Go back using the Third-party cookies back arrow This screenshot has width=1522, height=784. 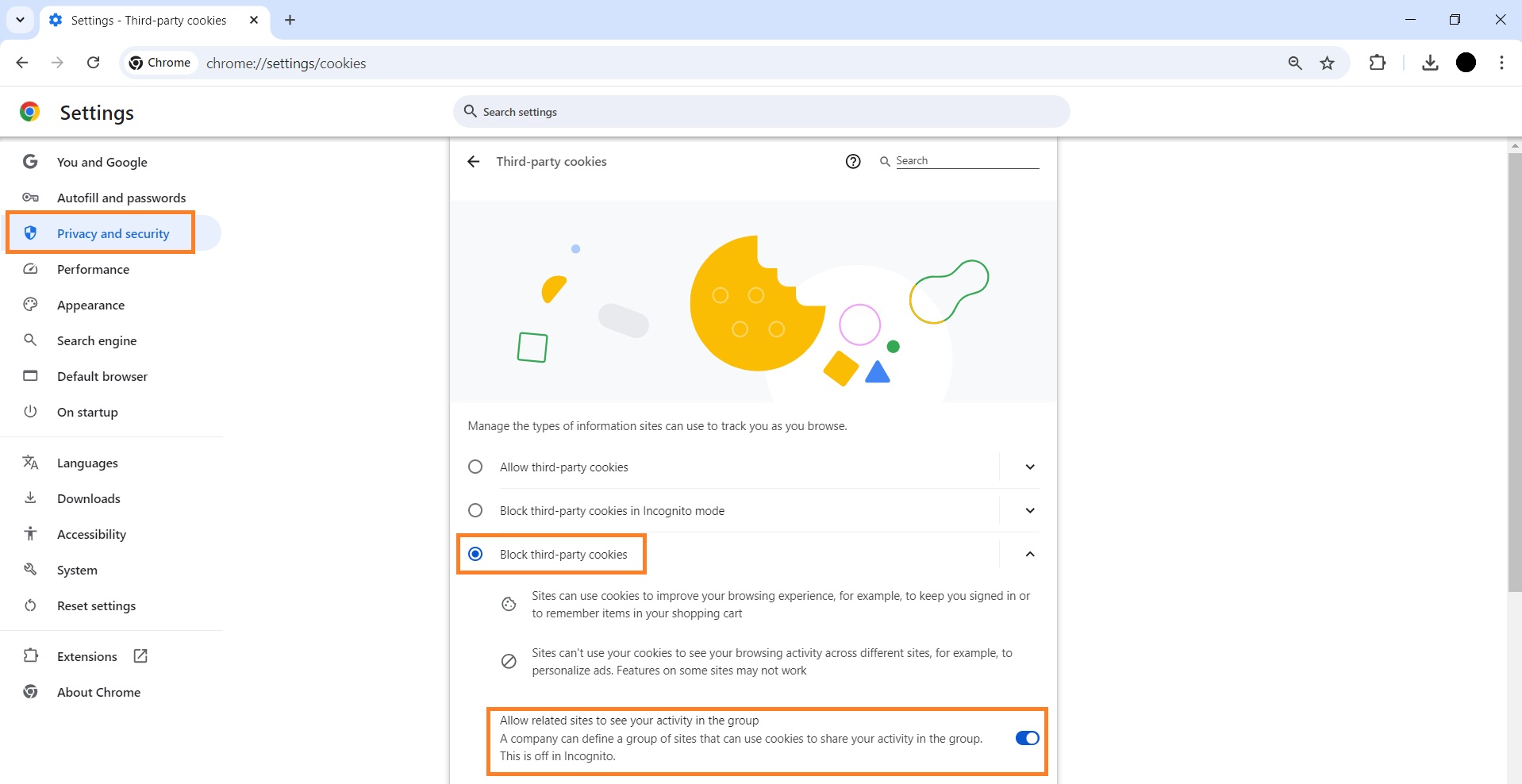(473, 161)
